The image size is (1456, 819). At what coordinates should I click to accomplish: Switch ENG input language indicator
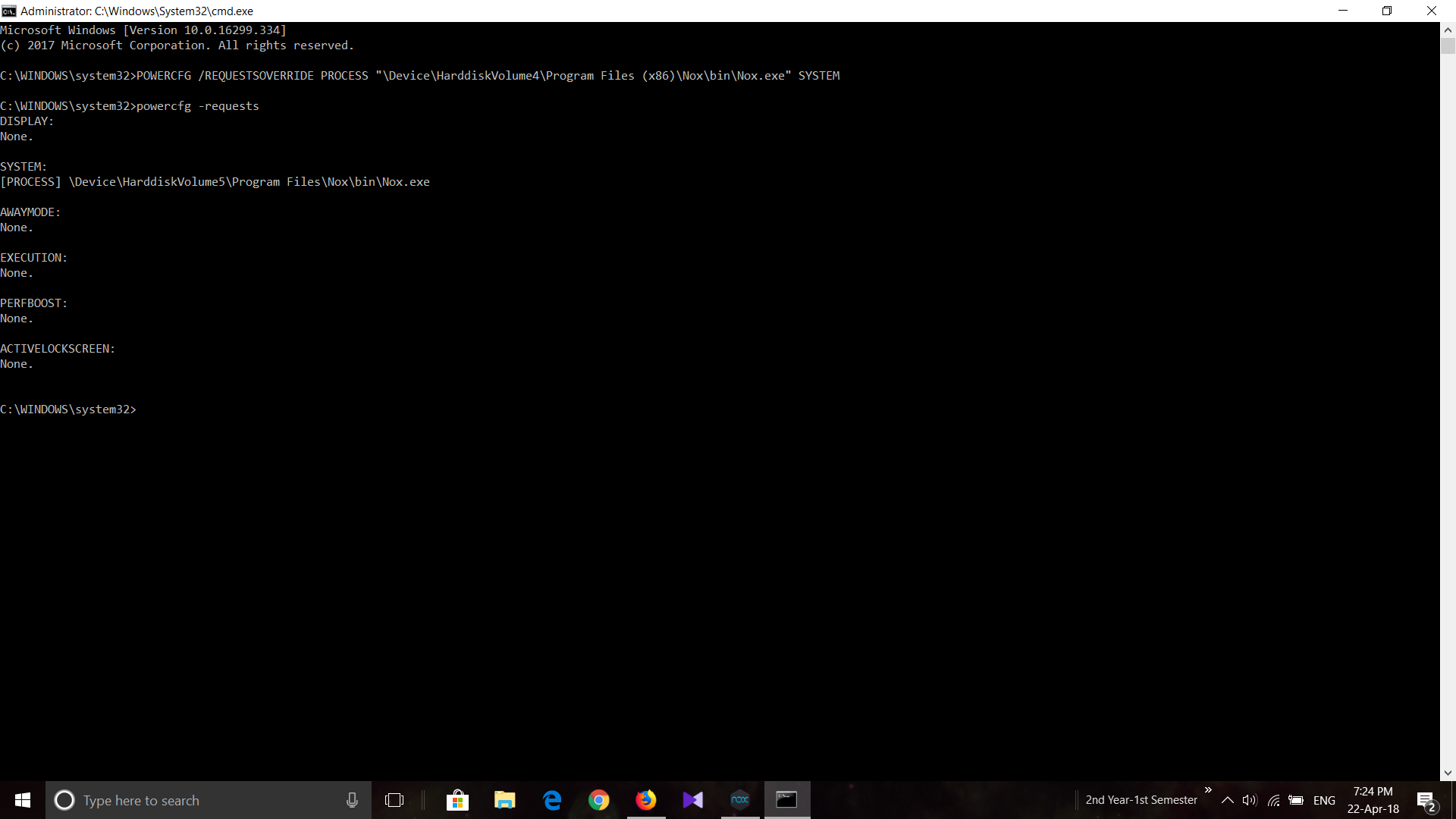click(x=1324, y=800)
